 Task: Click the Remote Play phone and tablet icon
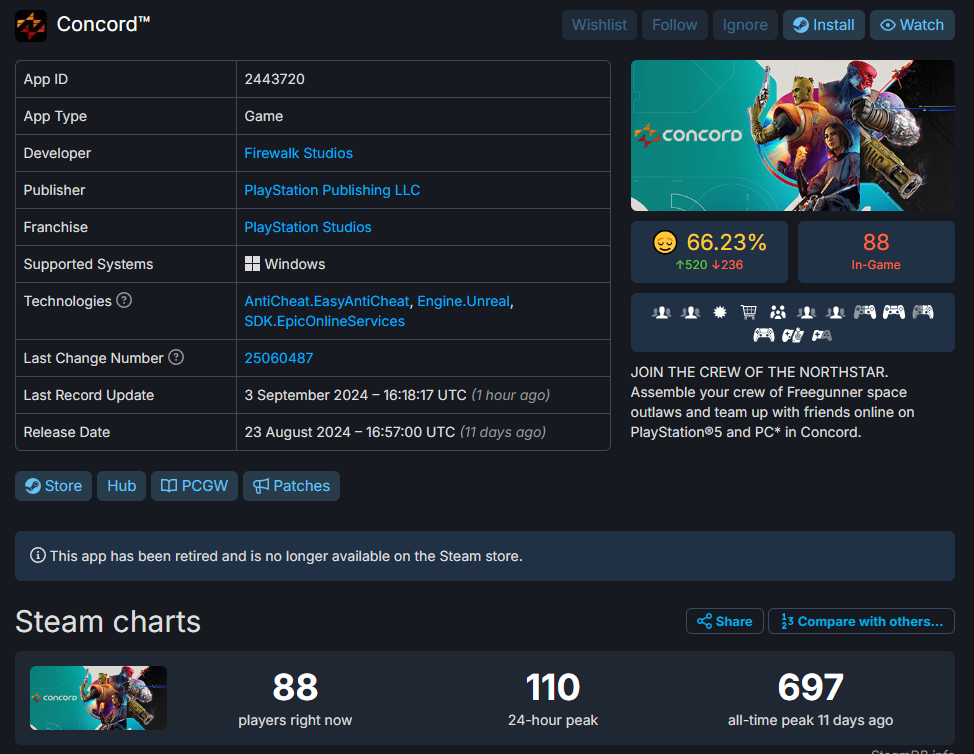tap(793, 335)
